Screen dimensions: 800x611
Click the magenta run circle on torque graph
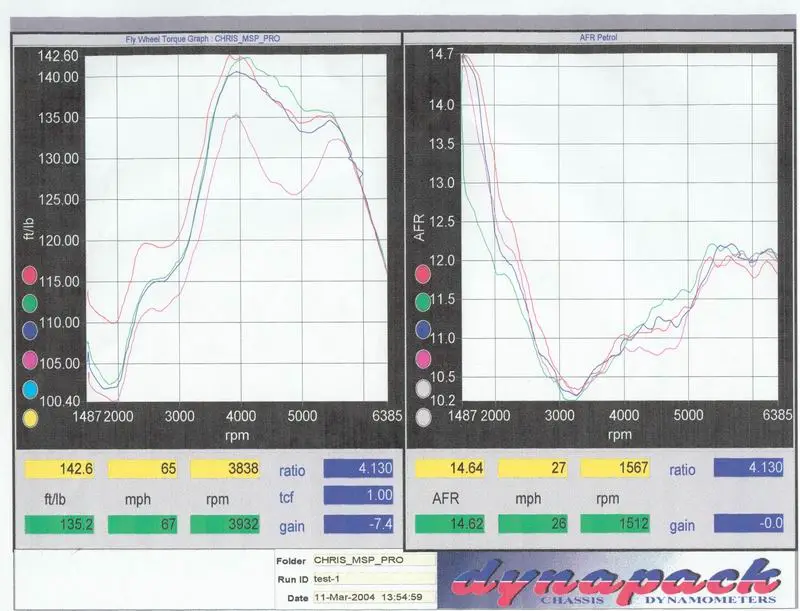[31, 360]
